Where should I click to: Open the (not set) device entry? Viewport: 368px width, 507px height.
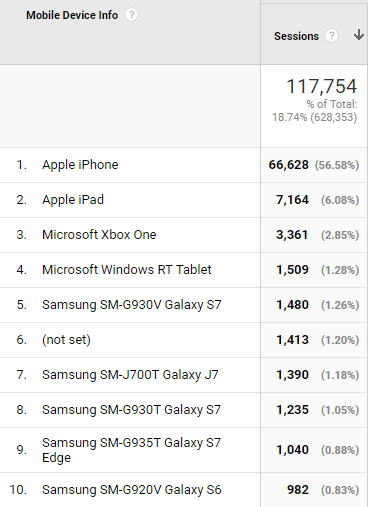tap(66, 340)
